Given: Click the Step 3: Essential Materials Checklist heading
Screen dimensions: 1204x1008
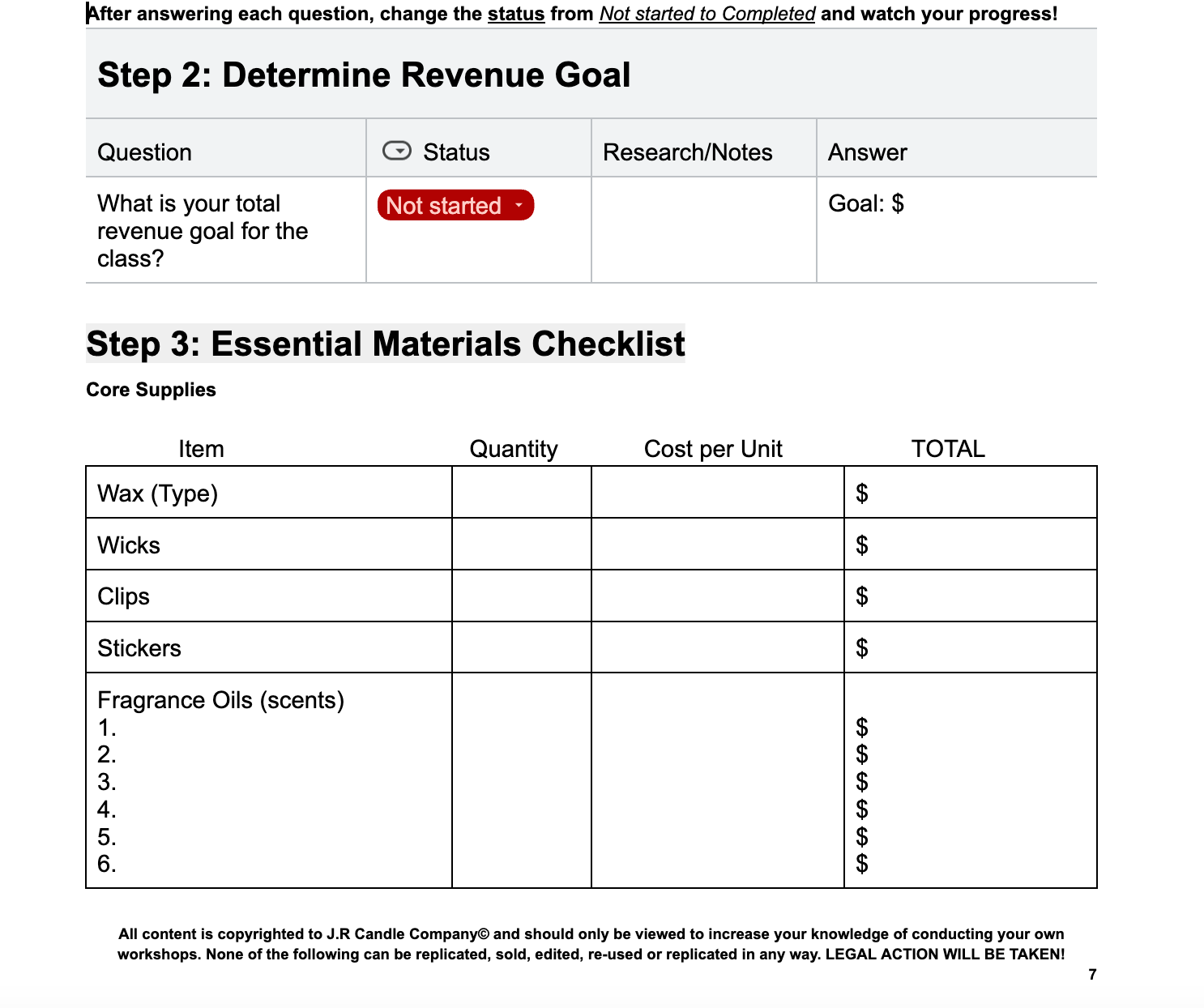Looking at the screenshot, I should 386,344.
